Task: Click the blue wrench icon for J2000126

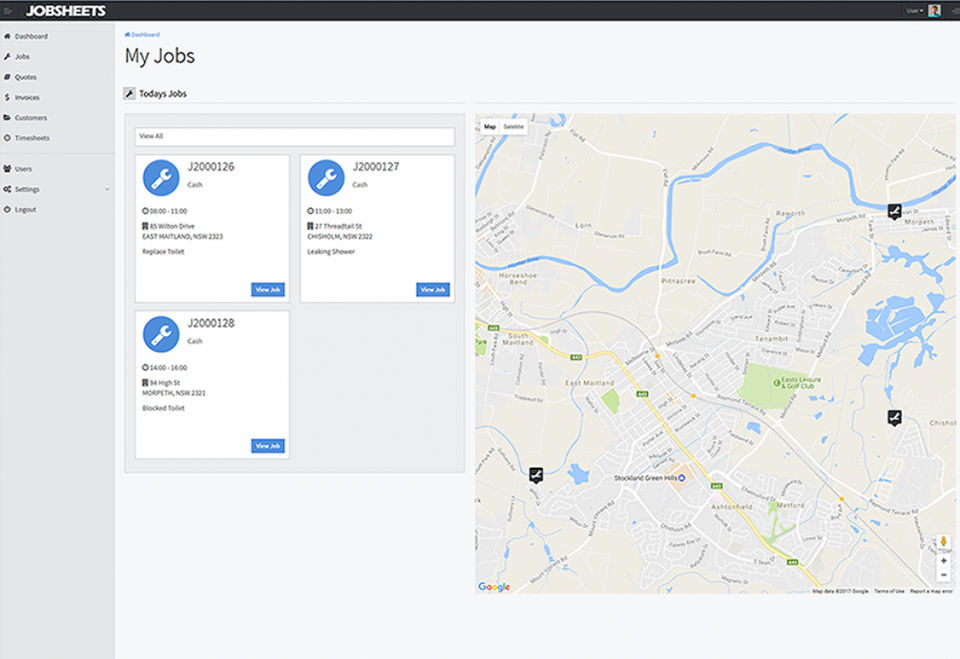Action: (x=161, y=178)
